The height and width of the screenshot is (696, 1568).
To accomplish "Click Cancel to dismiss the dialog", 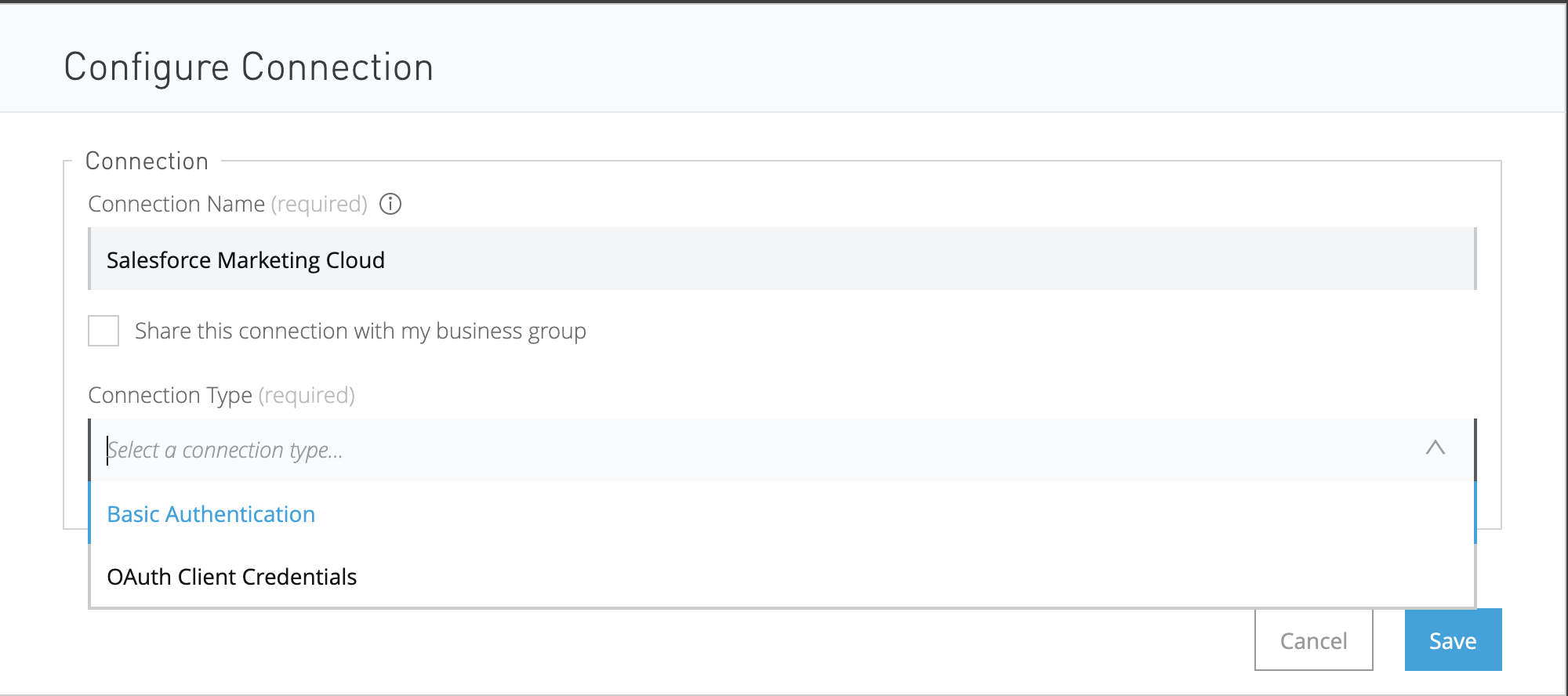I will click(1313, 640).
